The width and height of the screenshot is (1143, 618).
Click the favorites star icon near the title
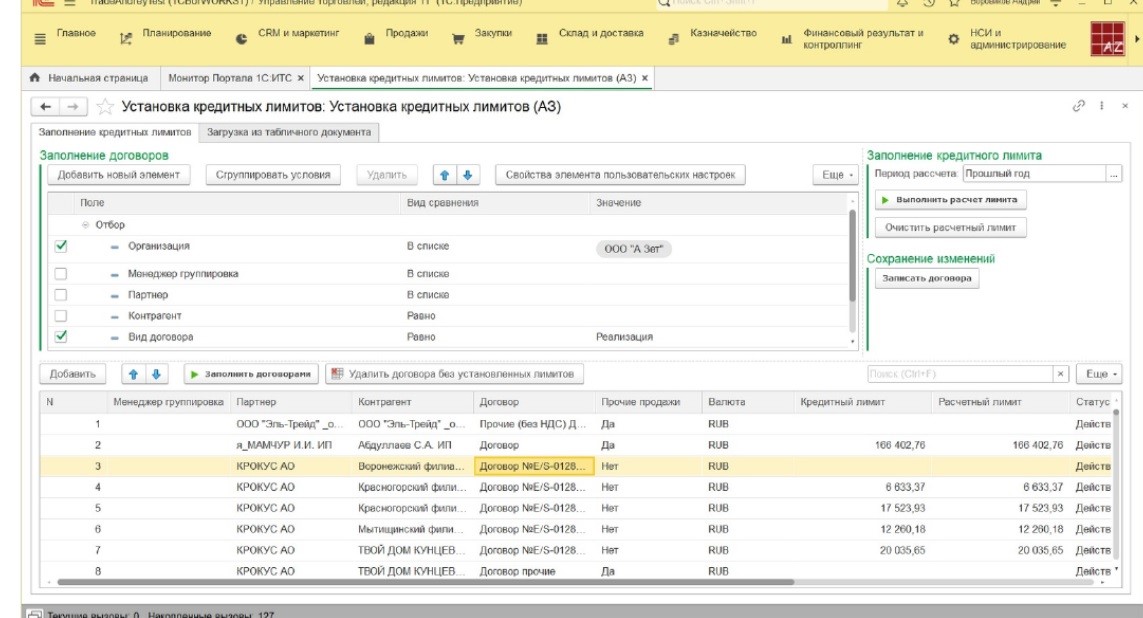click(104, 107)
